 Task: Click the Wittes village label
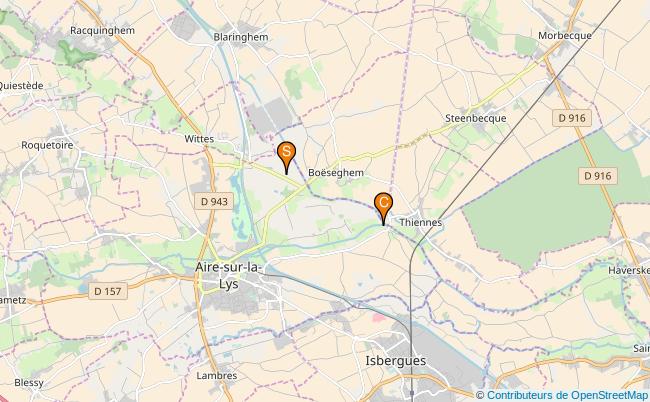(x=199, y=139)
